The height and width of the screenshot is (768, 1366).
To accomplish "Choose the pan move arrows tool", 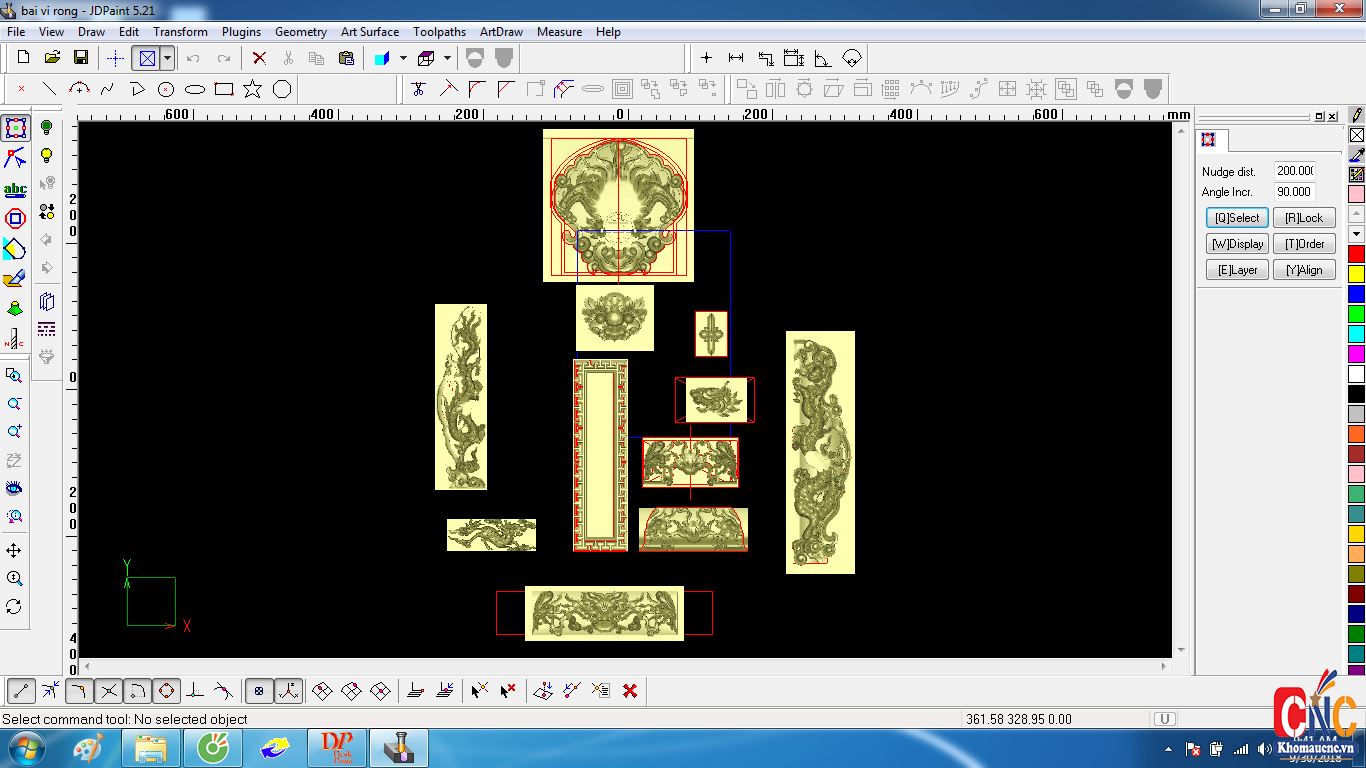I will coord(14,551).
